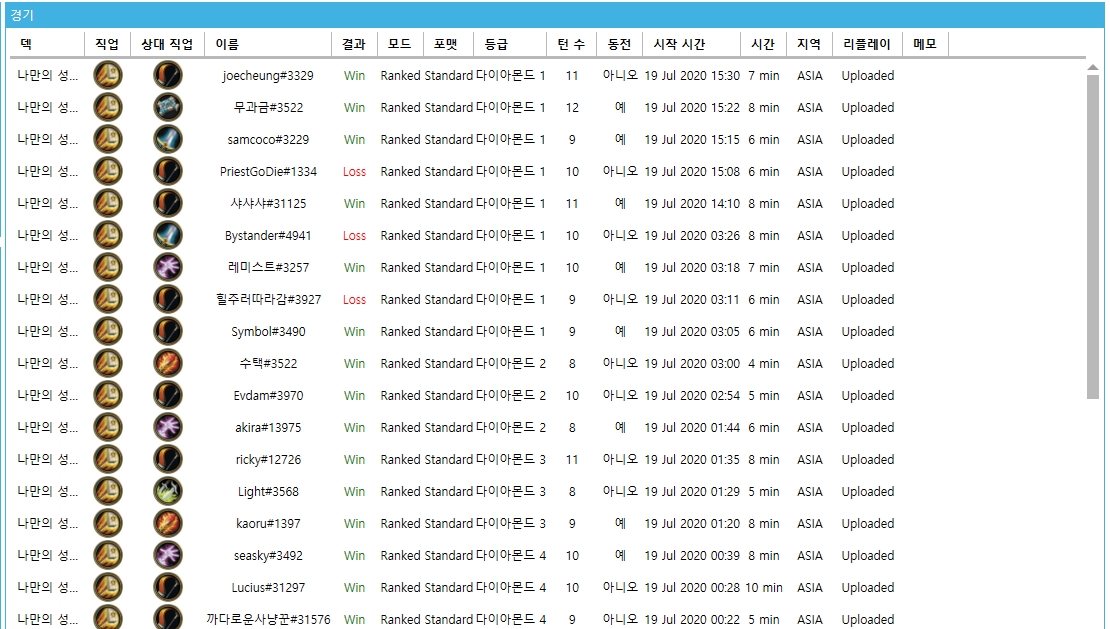1110x629 pixels.
Task: Click ASIA region for seasky#3492
Action: tap(809, 555)
